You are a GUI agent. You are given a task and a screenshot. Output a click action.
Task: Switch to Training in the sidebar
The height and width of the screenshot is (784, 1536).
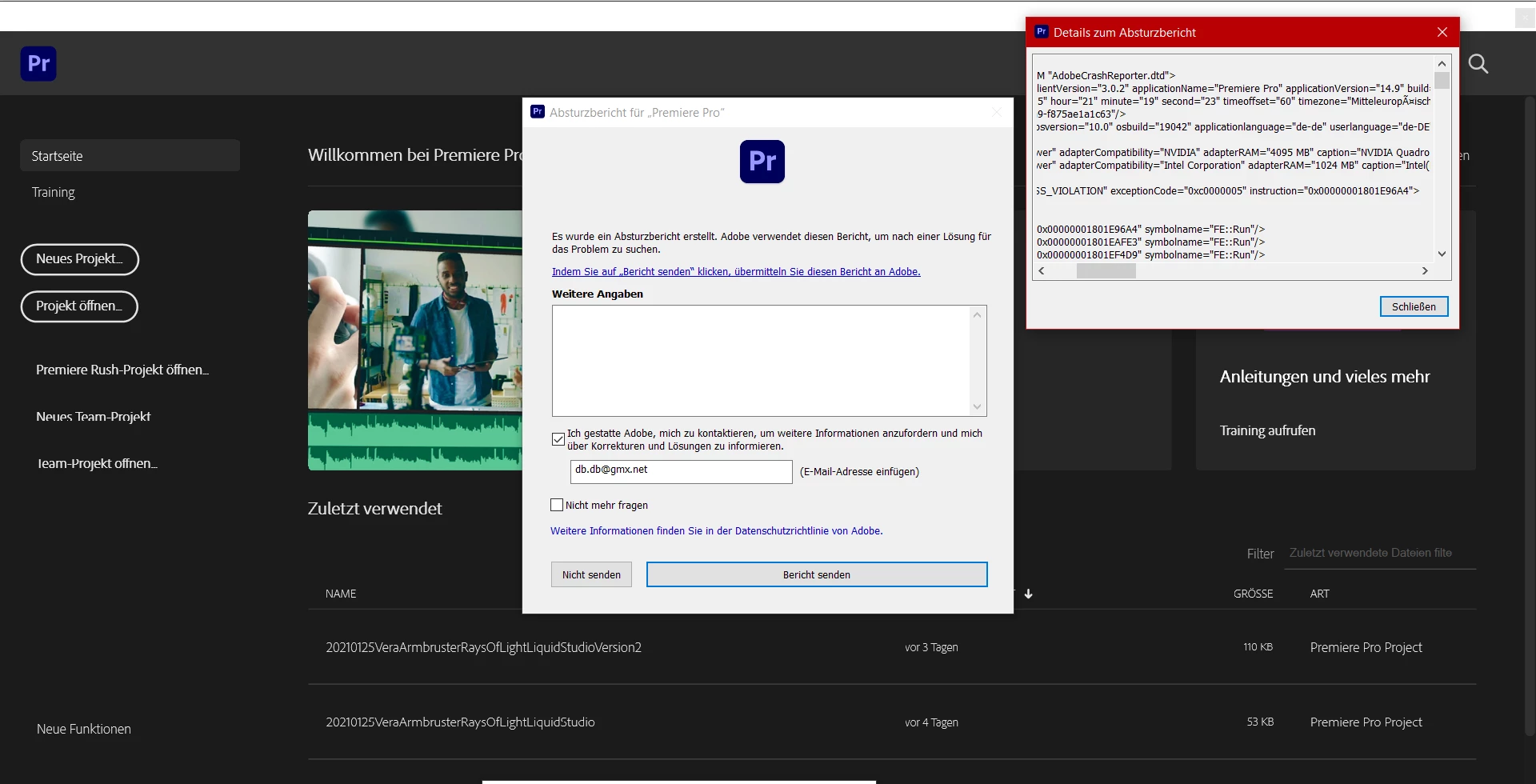point(54,192)
